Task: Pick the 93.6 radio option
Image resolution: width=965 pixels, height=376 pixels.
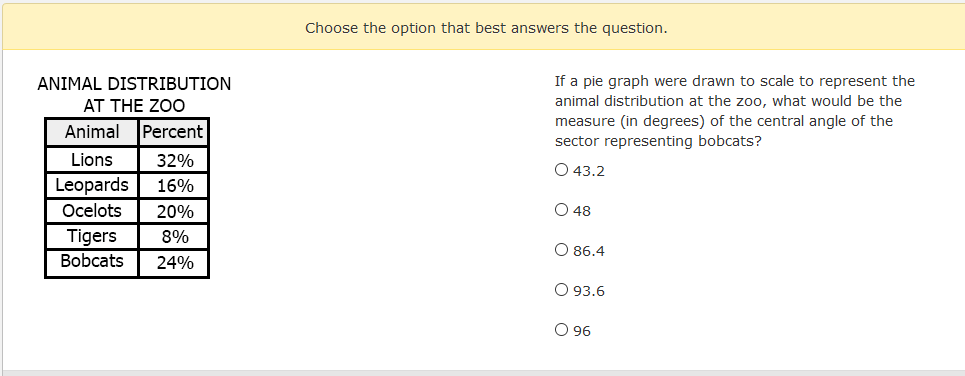Action: click(x=561, y=290)
